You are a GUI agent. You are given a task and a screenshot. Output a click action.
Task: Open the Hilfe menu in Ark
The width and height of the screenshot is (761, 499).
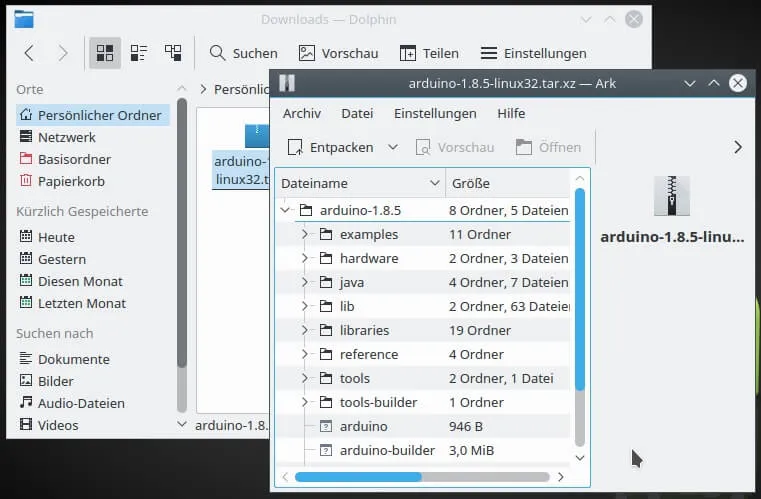coord(511,113)
